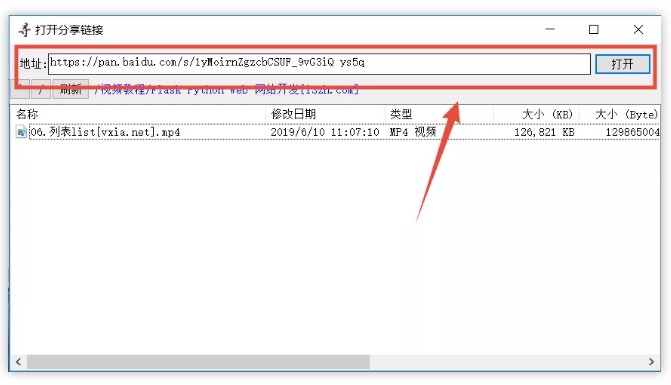Click the date 2019/6/10 11:07:10 cell
The height and width of the screenshot is (385, 671).
325,132
